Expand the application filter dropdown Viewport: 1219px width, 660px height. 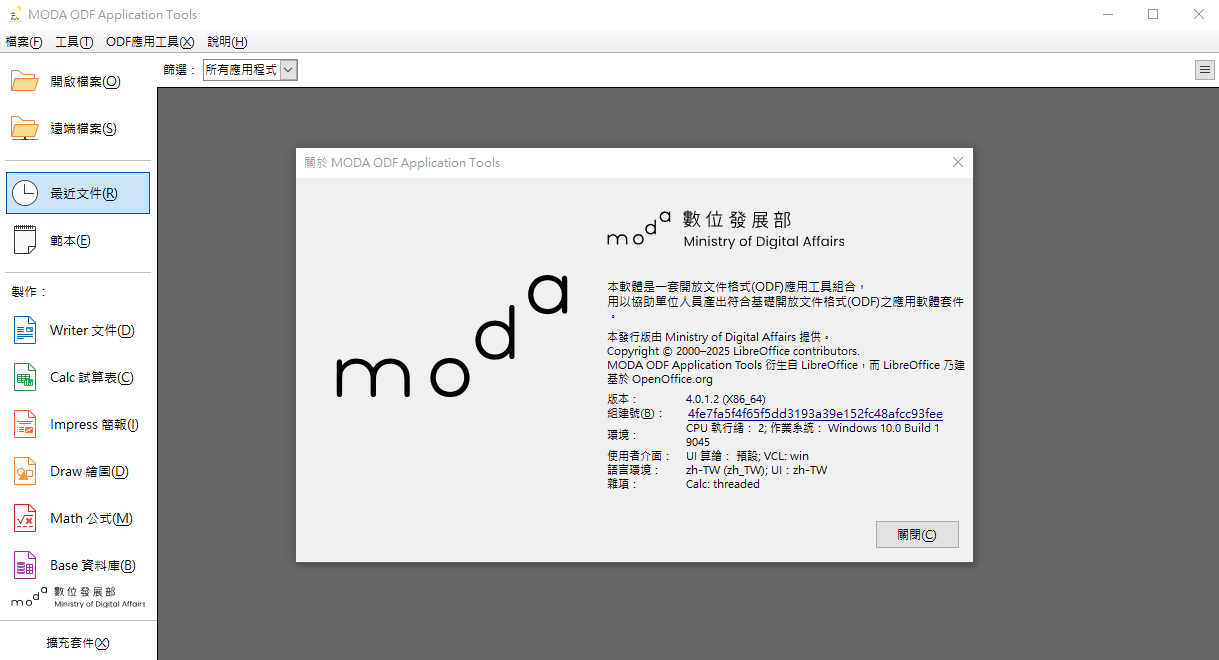288,70
